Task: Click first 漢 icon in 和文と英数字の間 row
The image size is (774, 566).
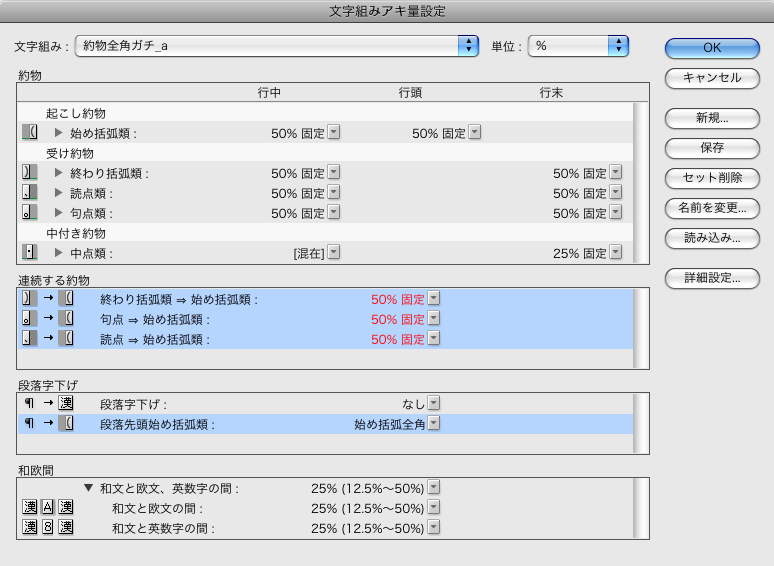Action: coord(30,527)
